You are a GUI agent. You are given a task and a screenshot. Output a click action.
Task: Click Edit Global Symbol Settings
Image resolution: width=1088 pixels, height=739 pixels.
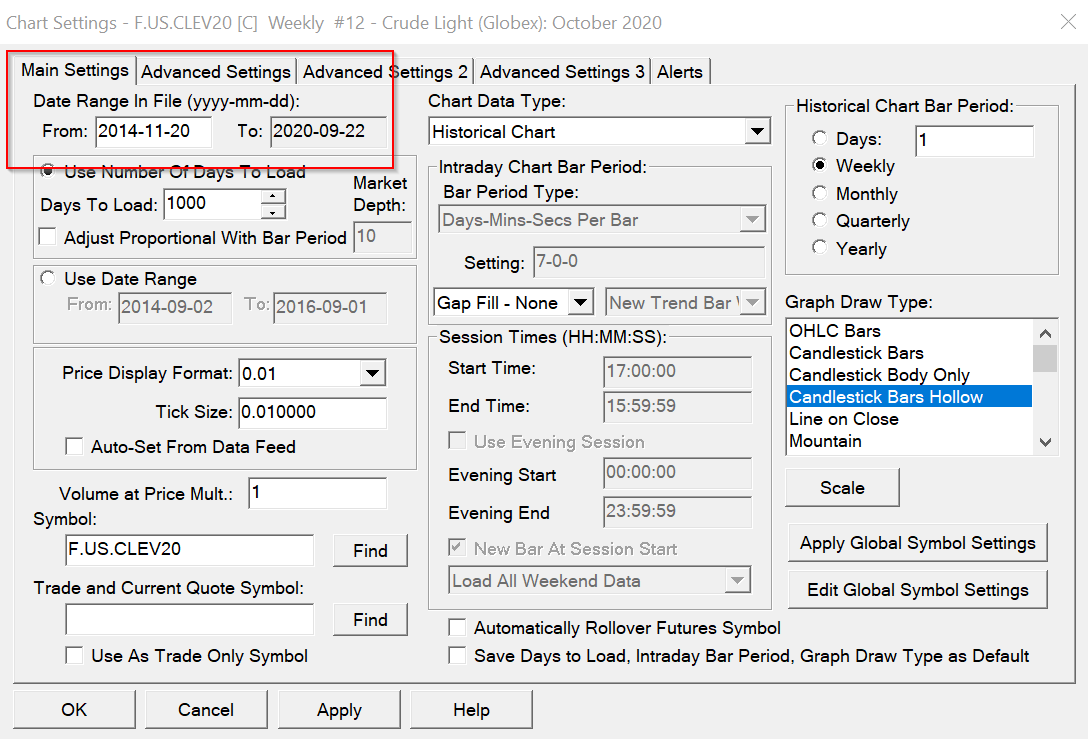click(x=917, y=590)
